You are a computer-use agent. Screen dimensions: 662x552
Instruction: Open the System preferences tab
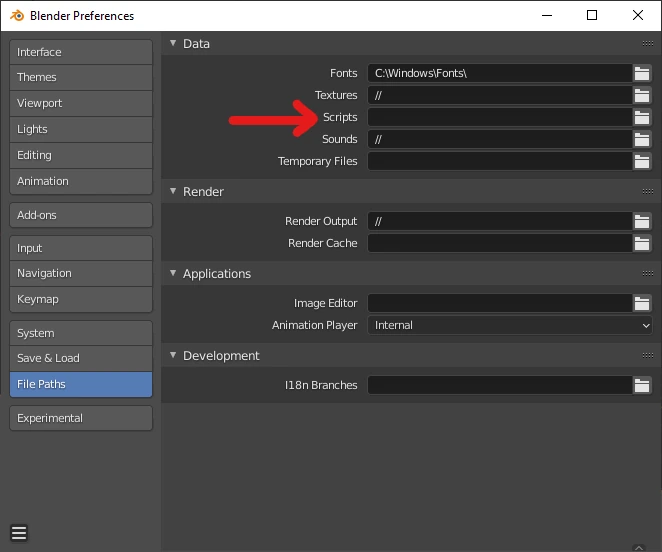81,333
